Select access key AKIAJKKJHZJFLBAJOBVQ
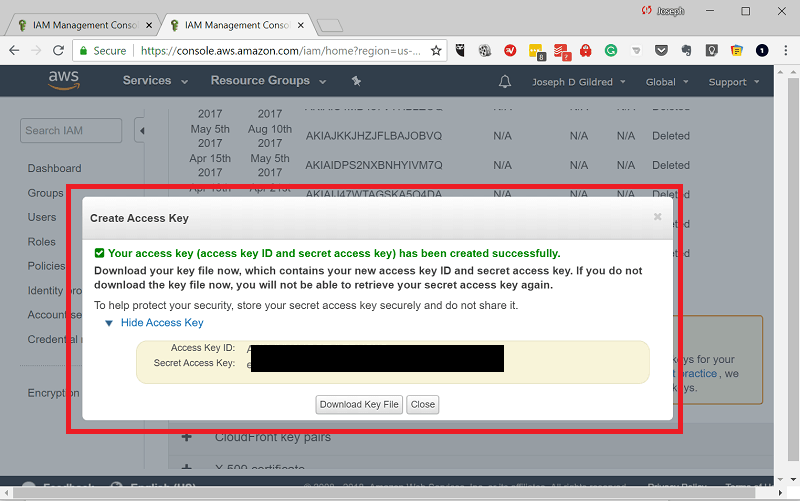The width and height of the screenshot is (800, 501). tap(374, 136)
